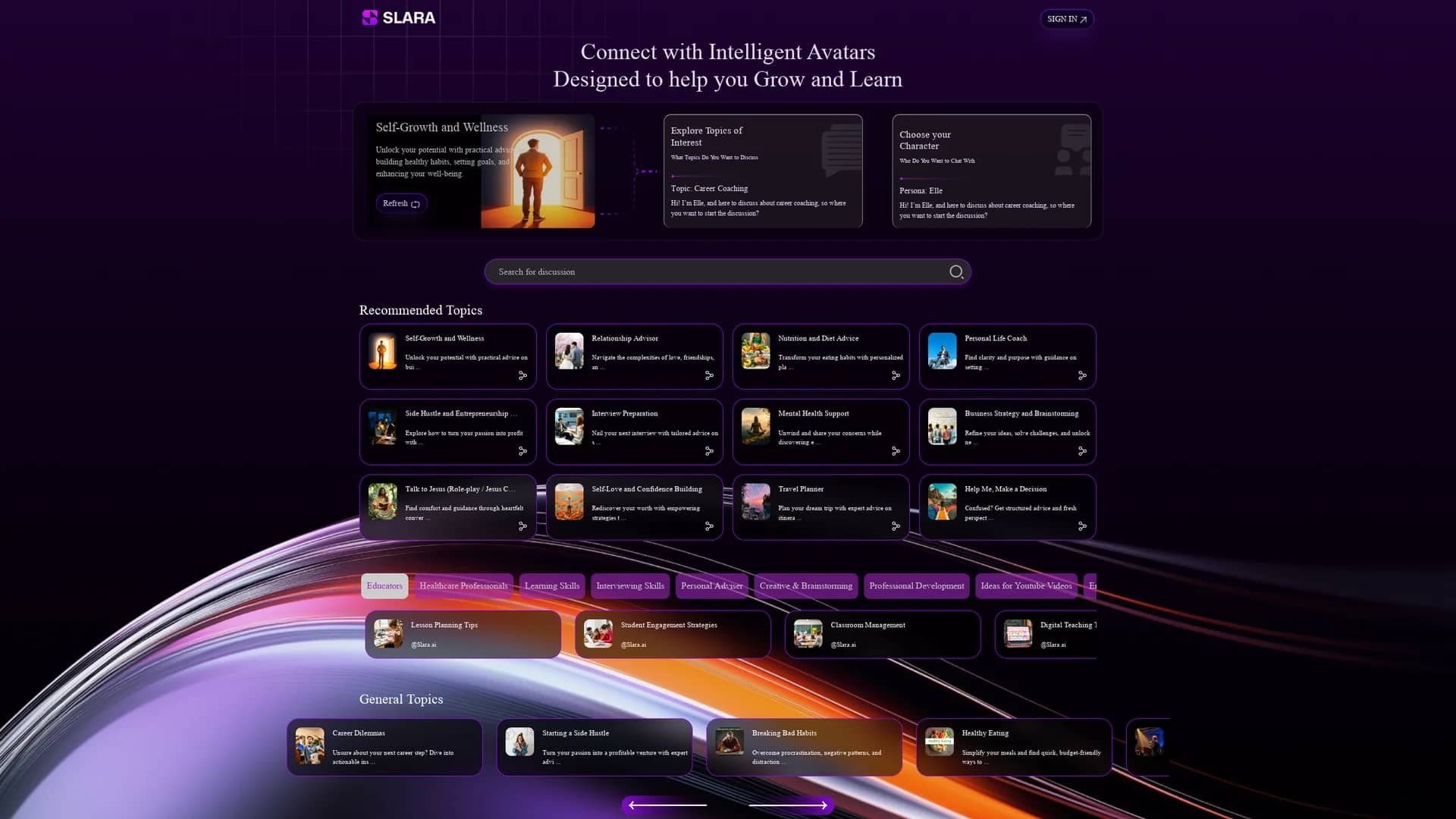Share the Self-Growth and Wellness card

(x=522, y=375)
